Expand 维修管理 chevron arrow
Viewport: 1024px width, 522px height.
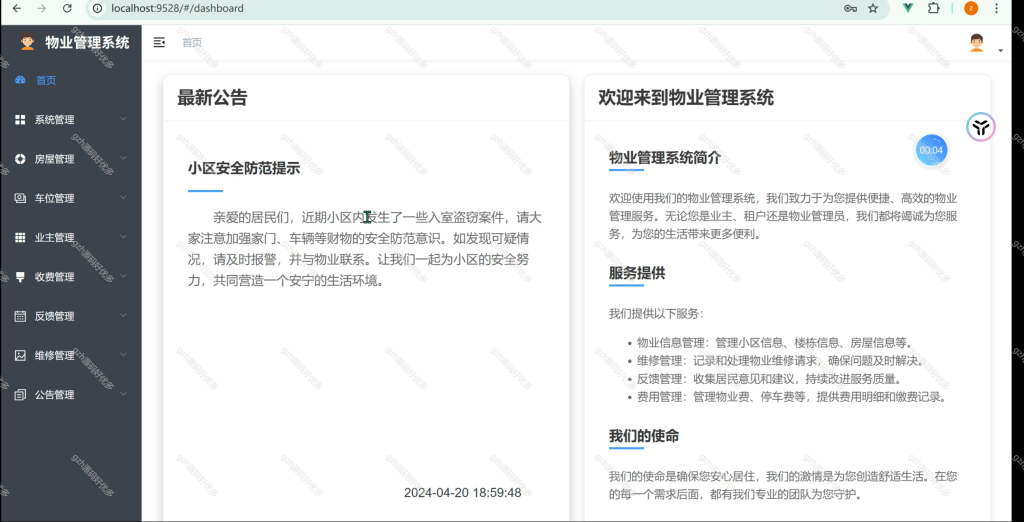pyautogui.click(x=123, y=355)
